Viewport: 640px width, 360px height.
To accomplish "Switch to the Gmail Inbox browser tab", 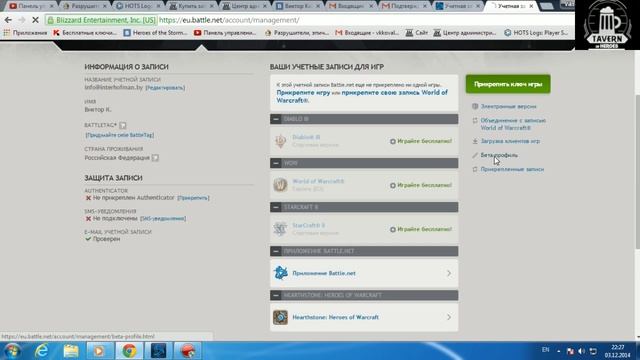I will point(350,6).
